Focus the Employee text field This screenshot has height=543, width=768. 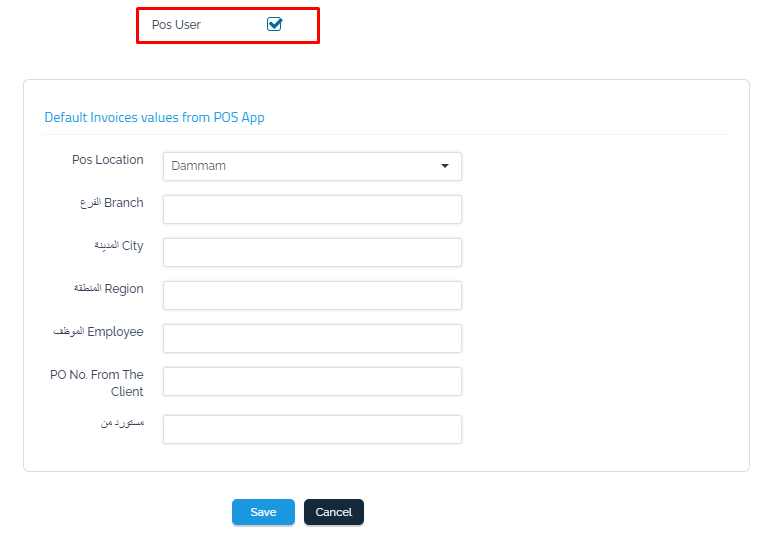tap(311, 338)
